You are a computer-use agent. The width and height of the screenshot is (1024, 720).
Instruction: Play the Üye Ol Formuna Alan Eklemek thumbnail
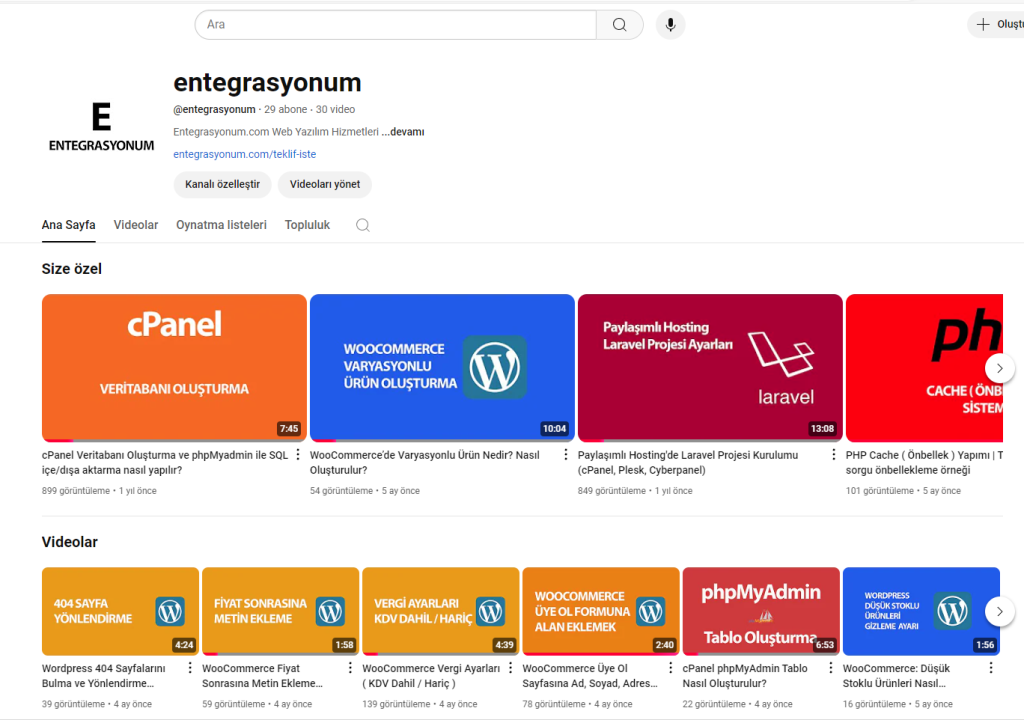pyautogui.click(x=601, y=611)
